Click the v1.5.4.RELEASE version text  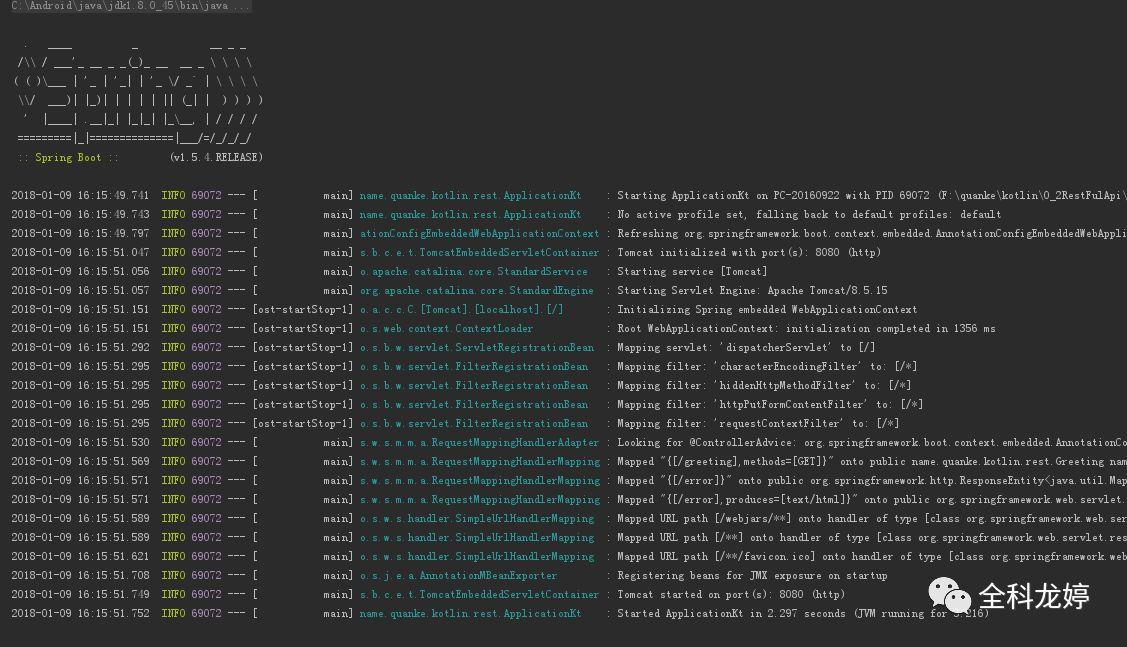pos(216,157)
